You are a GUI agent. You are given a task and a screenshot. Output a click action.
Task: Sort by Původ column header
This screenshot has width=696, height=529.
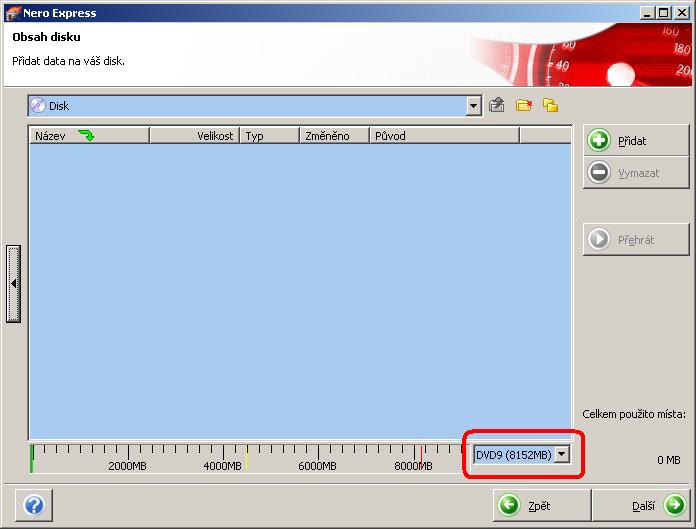click(444, 136)
